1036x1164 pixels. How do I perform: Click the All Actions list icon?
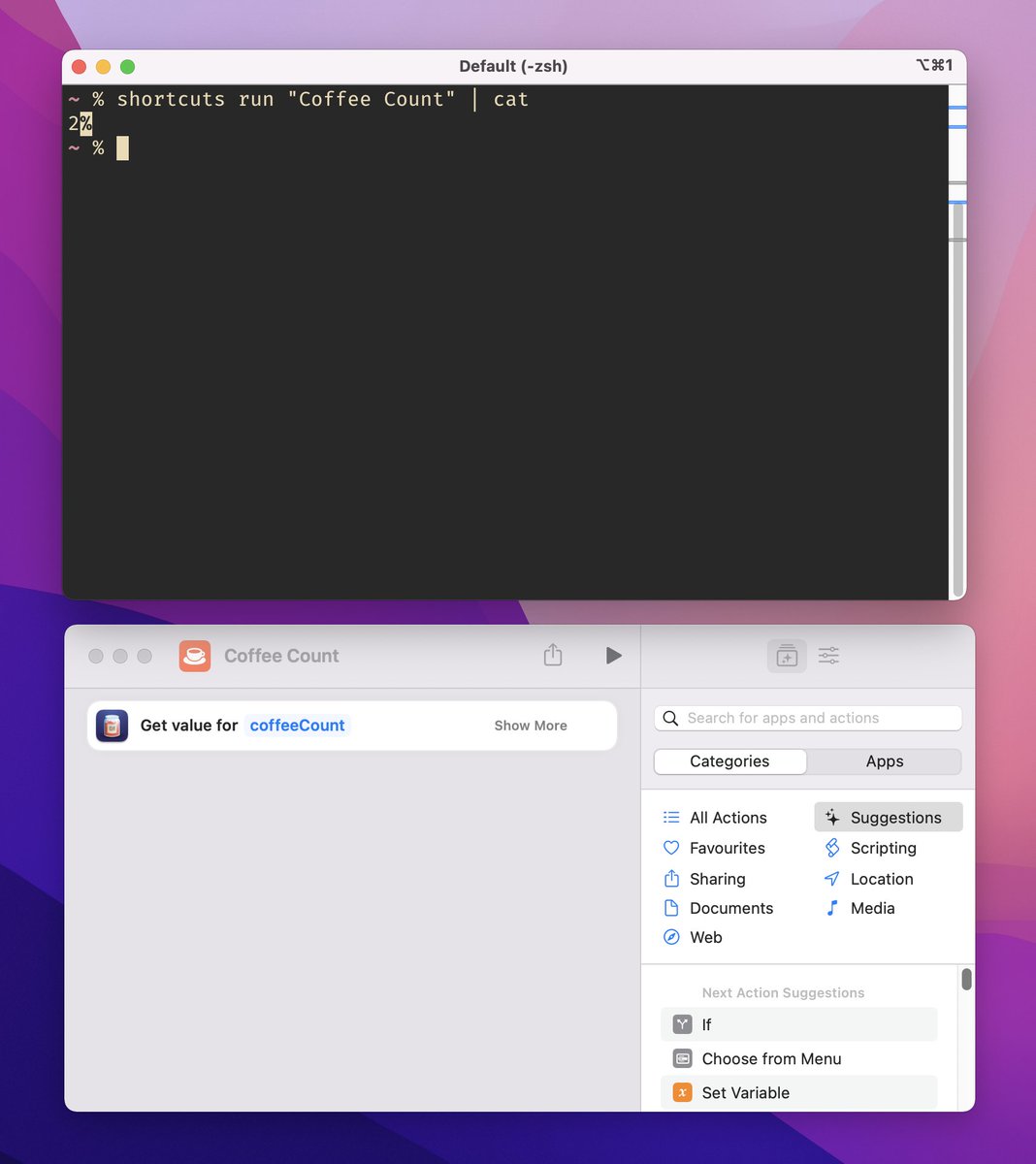tap(671, 818)
